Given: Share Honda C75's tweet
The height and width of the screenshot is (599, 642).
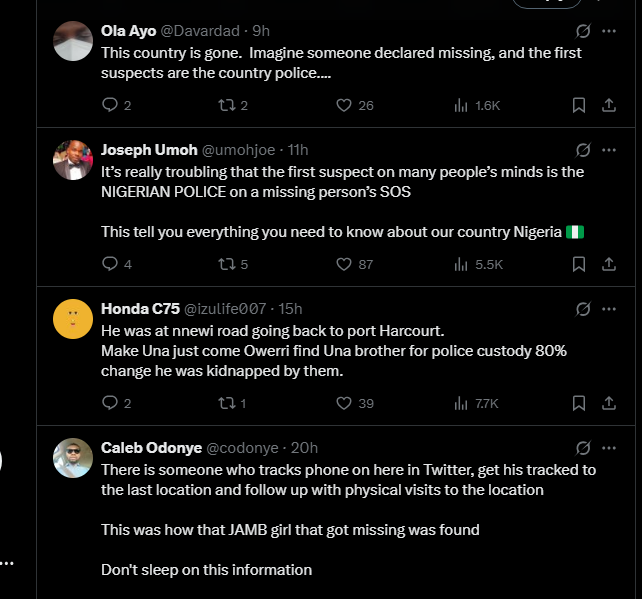Looking at the screenshot, I should 608,403.
